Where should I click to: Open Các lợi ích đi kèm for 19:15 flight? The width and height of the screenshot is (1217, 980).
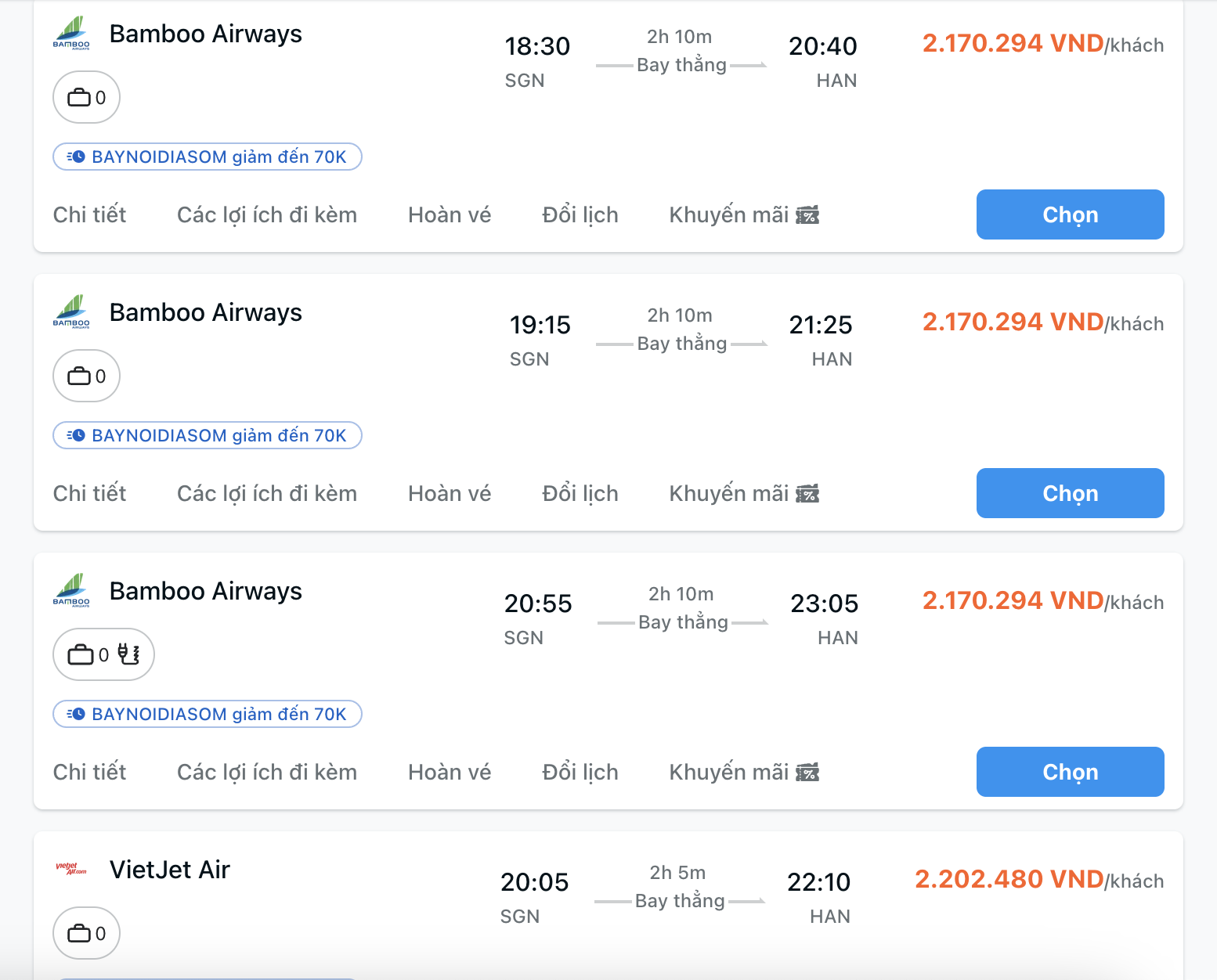pos(266,494)
